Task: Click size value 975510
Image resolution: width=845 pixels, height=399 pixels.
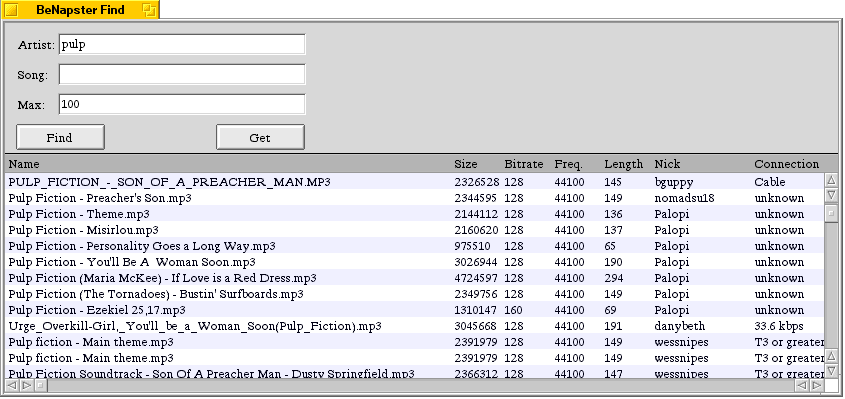Action: pos(472,246)
